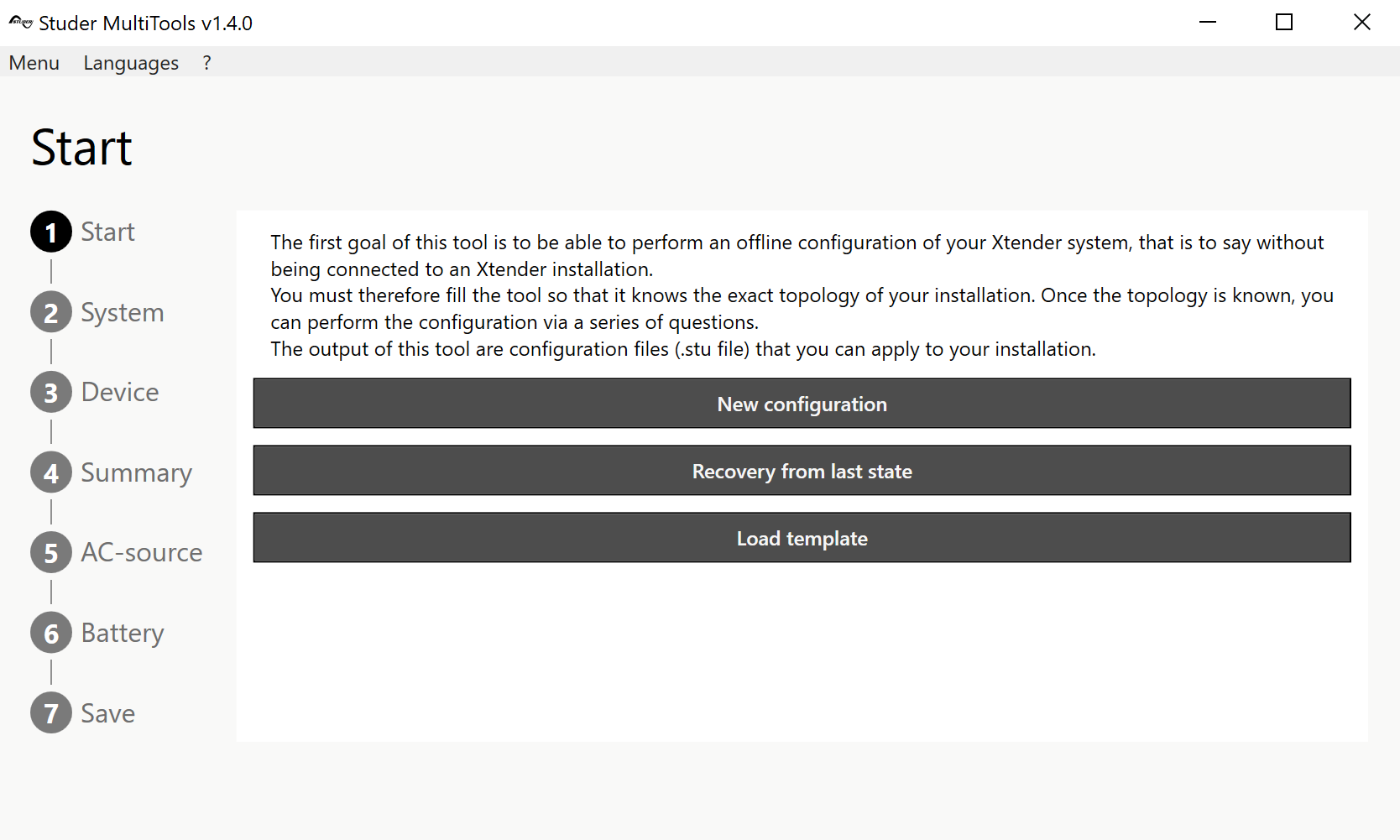Go to the Device step label

[x=120, y=393]
